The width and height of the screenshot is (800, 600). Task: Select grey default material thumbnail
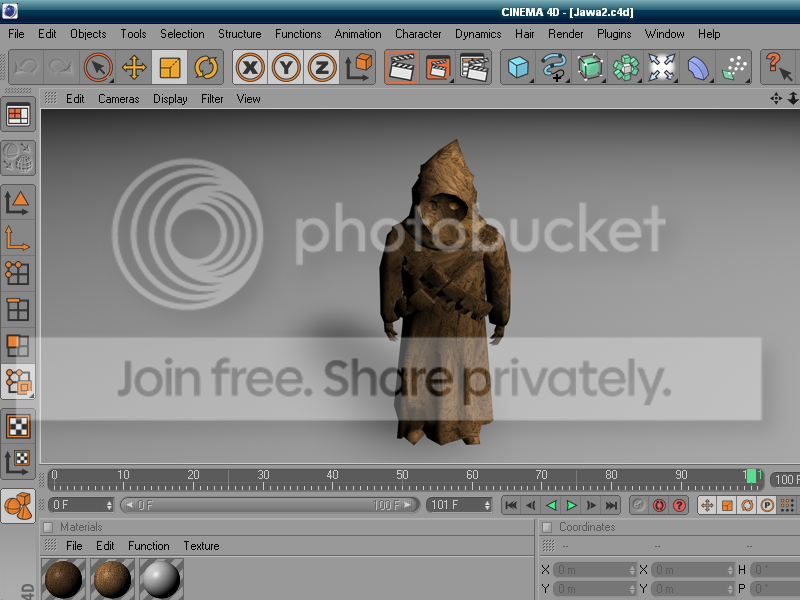point(161,579)
